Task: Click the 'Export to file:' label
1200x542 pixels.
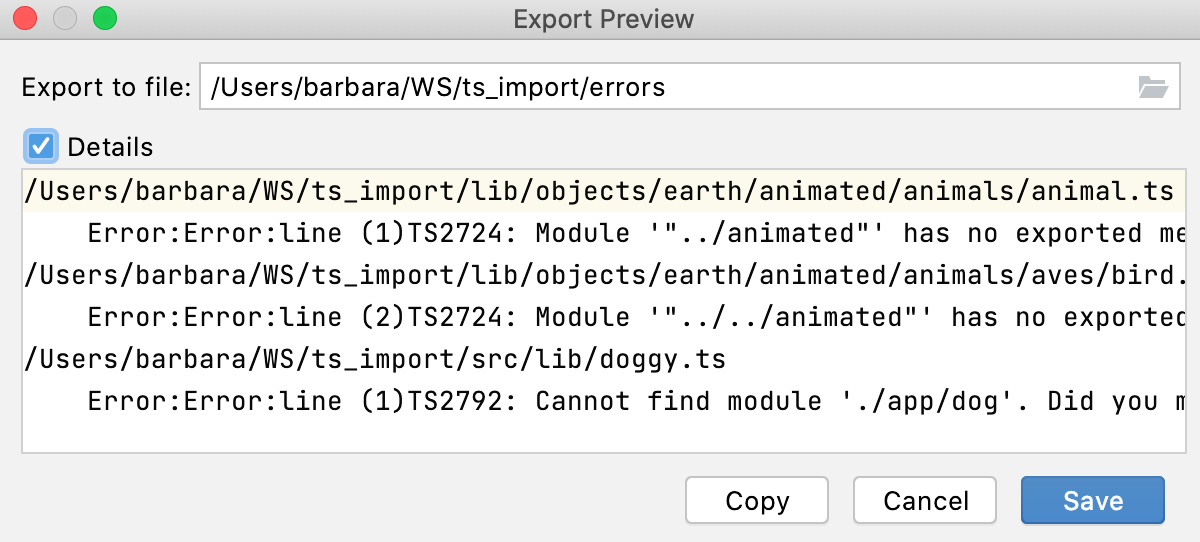Action: pos(106,88)
